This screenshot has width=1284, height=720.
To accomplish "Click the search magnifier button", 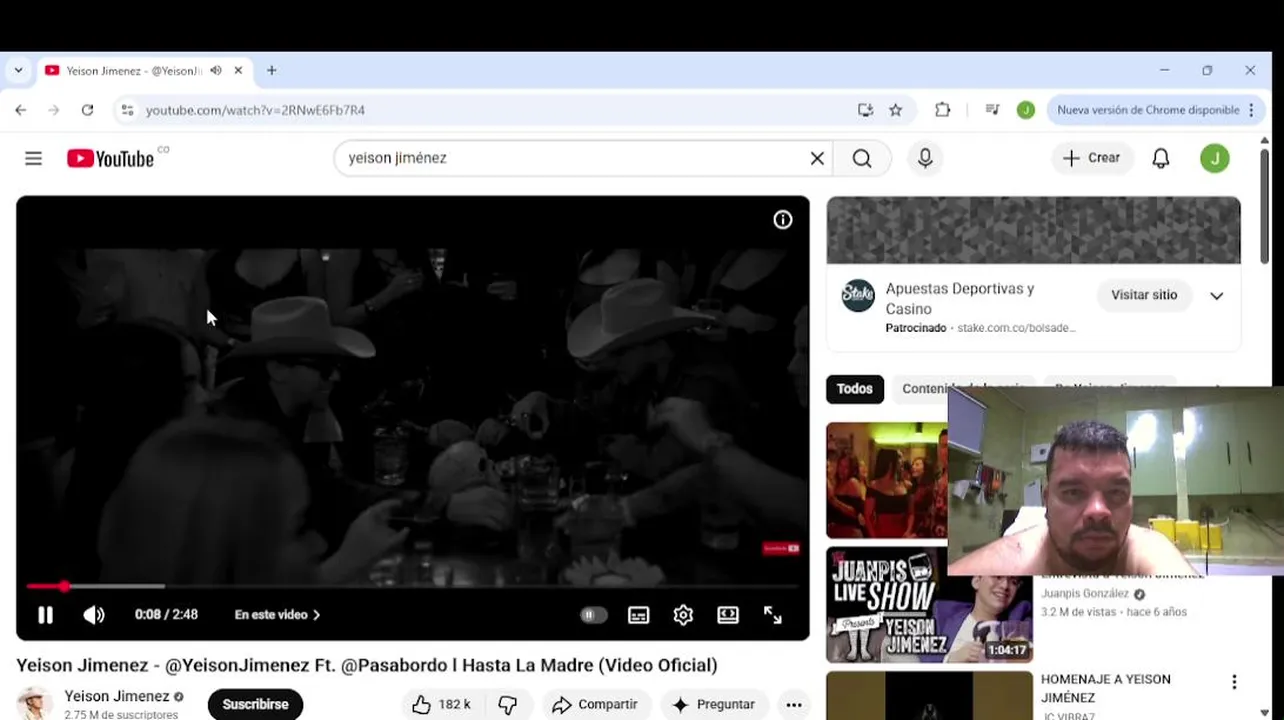I will (x=862, y=158).
